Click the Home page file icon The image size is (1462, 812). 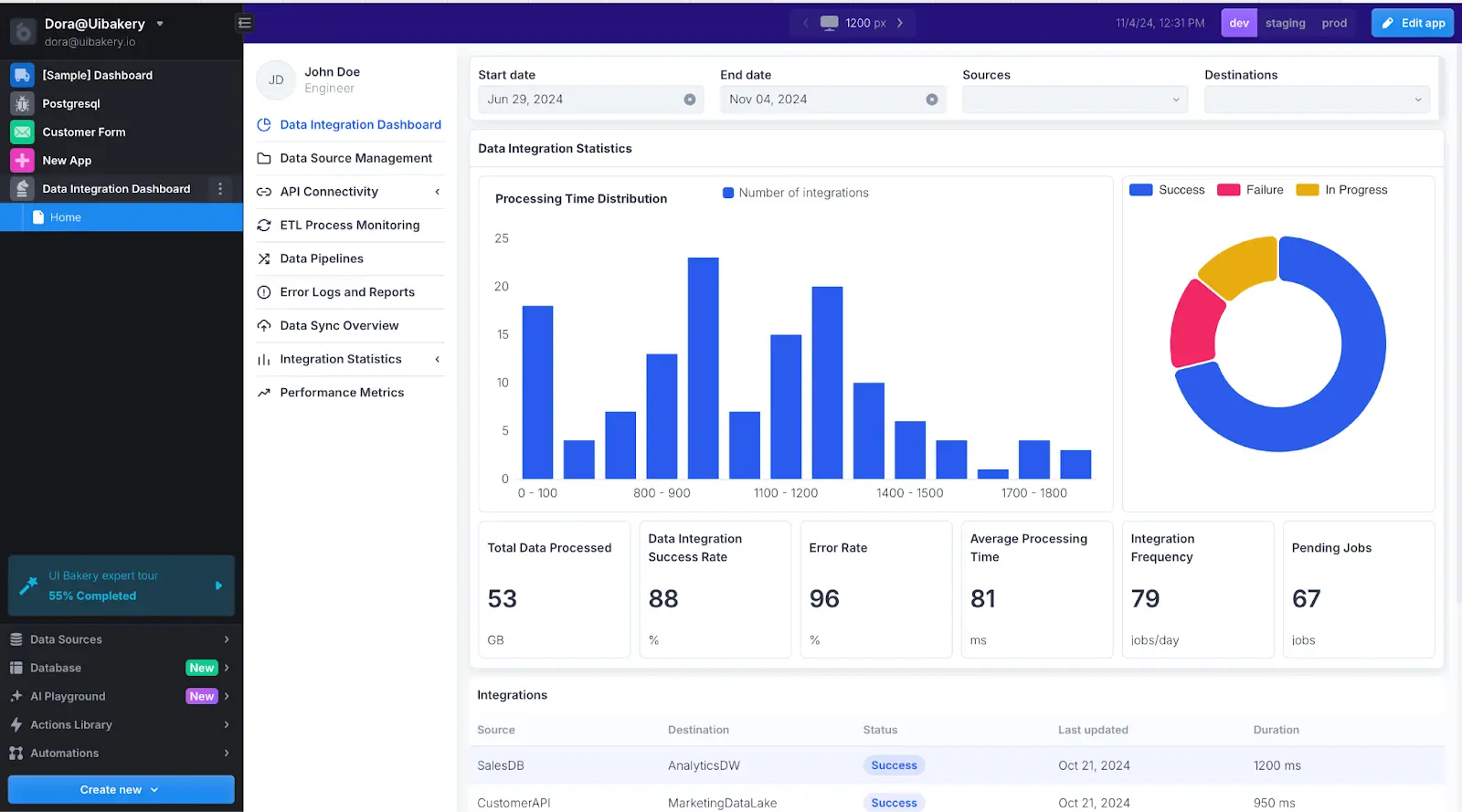coord(38,217)
